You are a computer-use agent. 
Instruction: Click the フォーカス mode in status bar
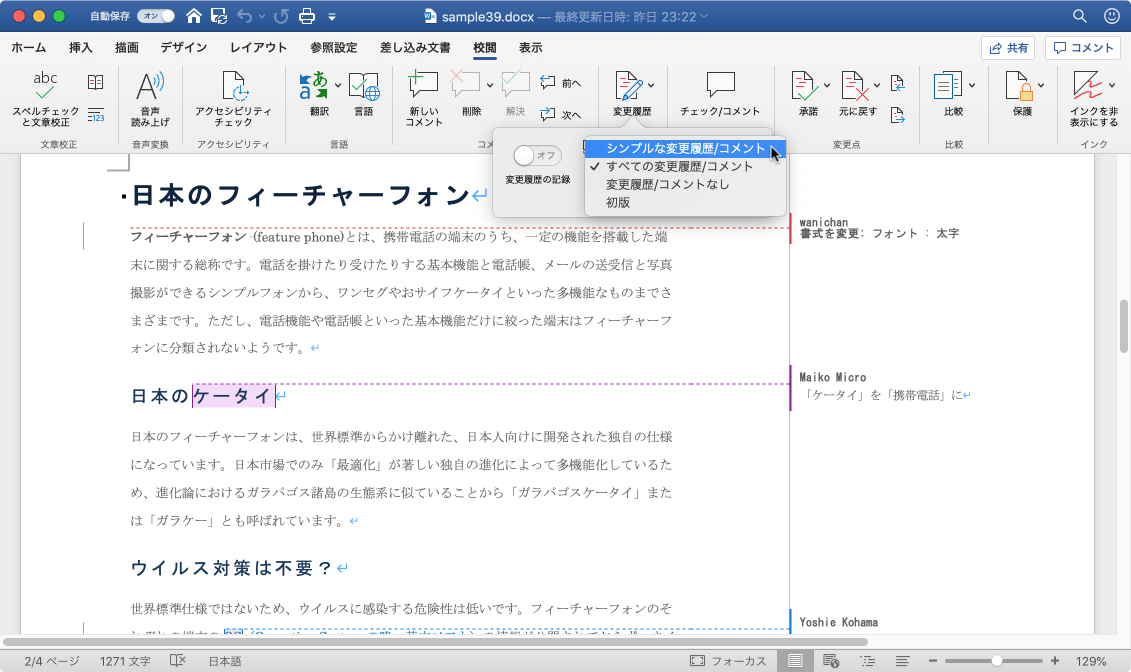[728, 661]
